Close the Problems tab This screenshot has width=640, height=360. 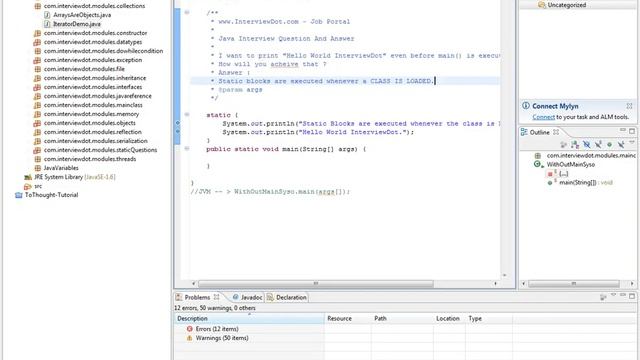216,297
